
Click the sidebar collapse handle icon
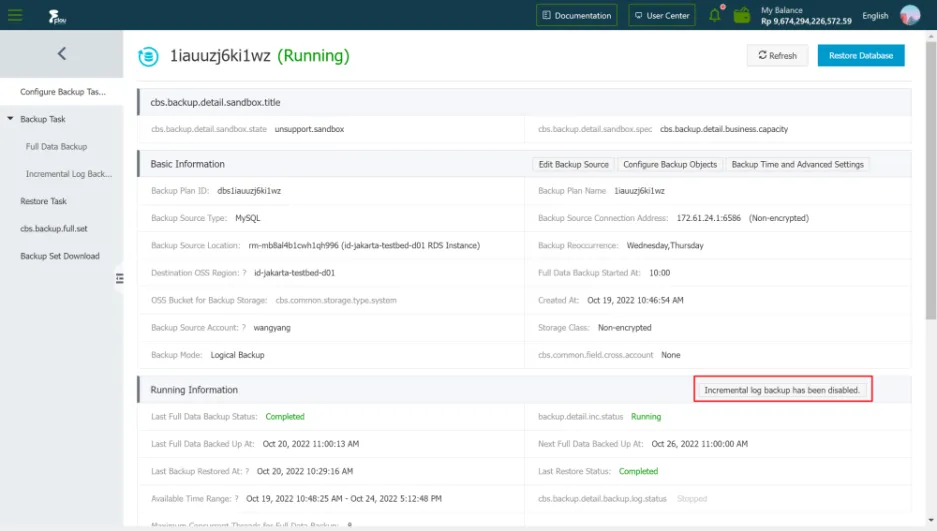tap(119, 278)
